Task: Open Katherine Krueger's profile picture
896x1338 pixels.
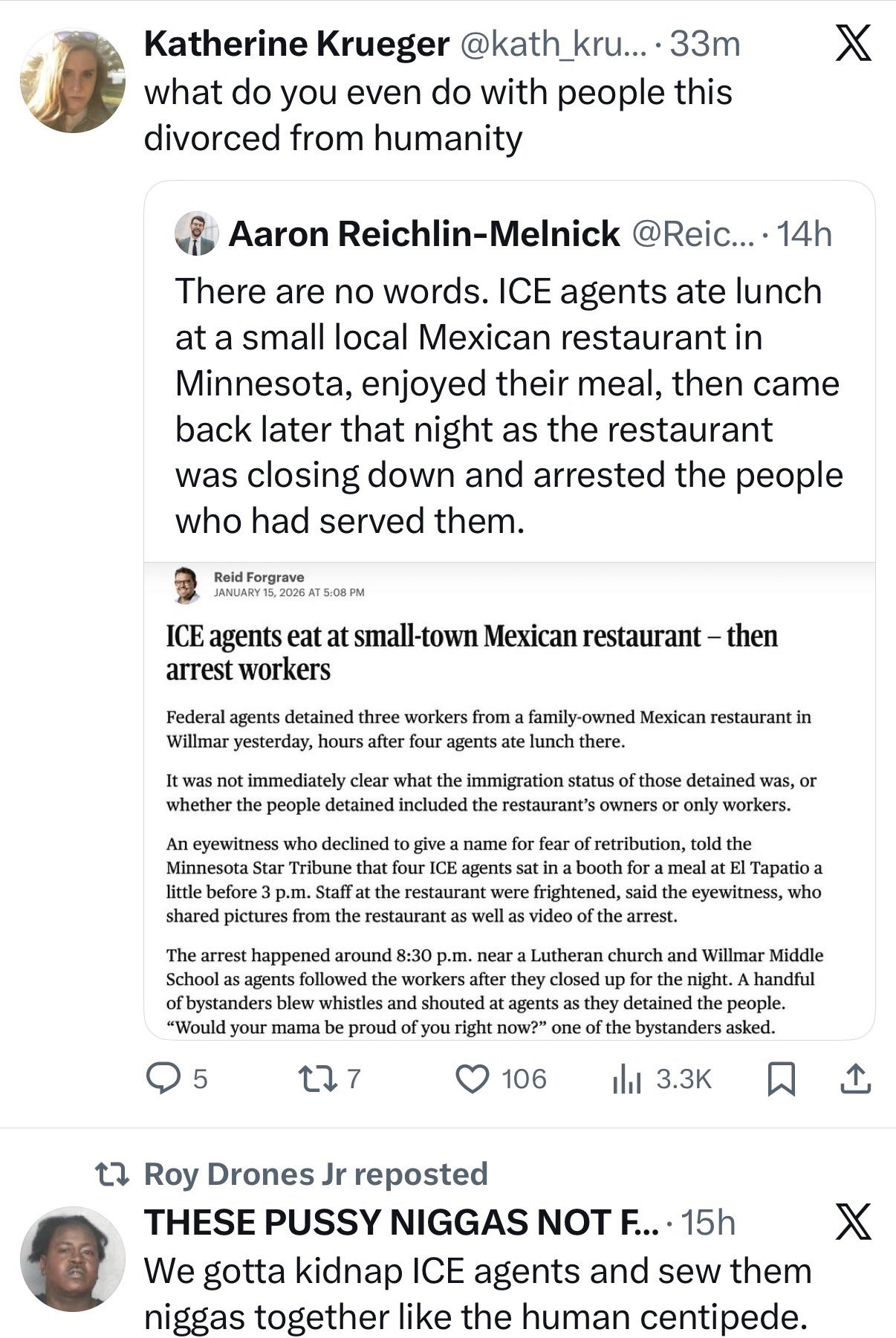Action: [x=73, y=81]
